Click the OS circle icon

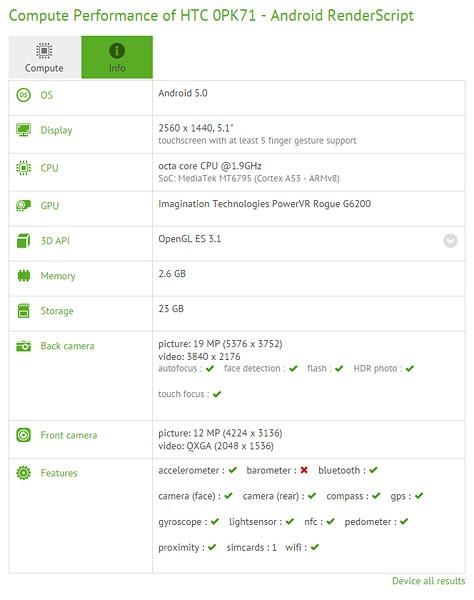click(24, 95)
